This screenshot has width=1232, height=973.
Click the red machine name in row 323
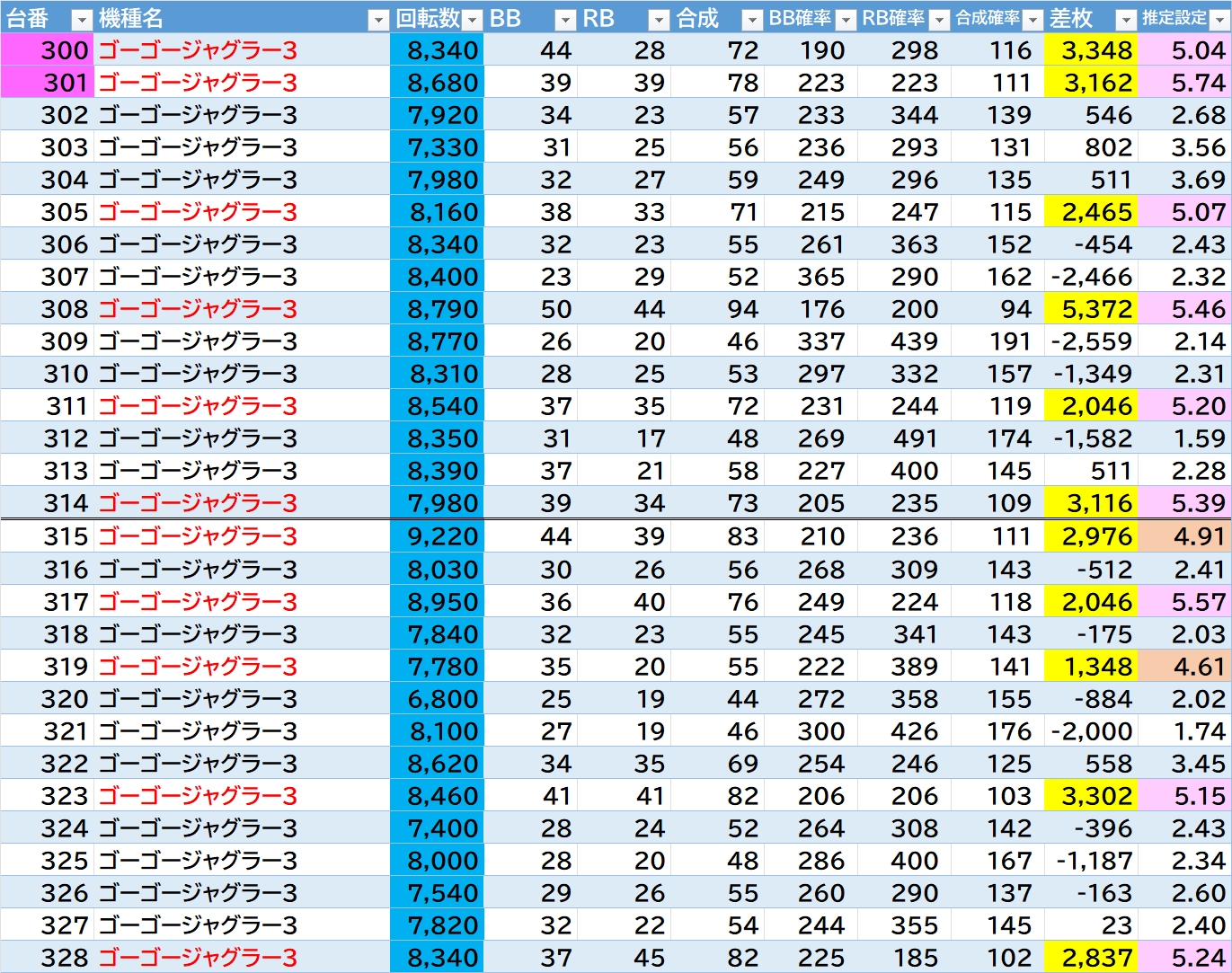(x=198, y=796)
